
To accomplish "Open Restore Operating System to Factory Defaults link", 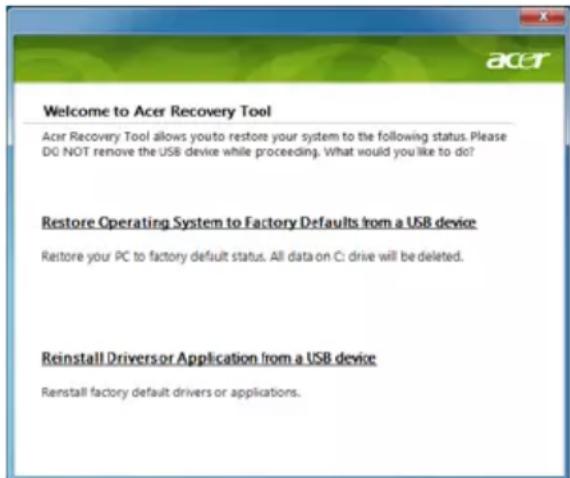I will [259, 222].
